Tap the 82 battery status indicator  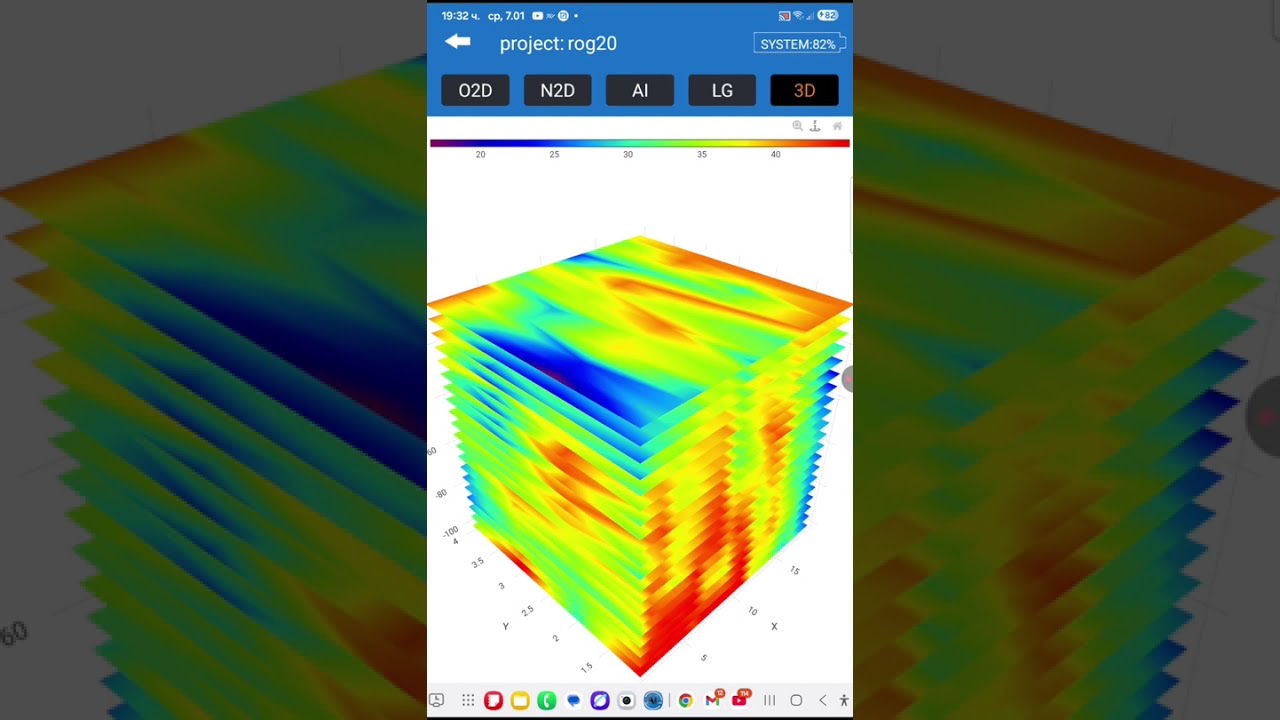pos(828,16)
